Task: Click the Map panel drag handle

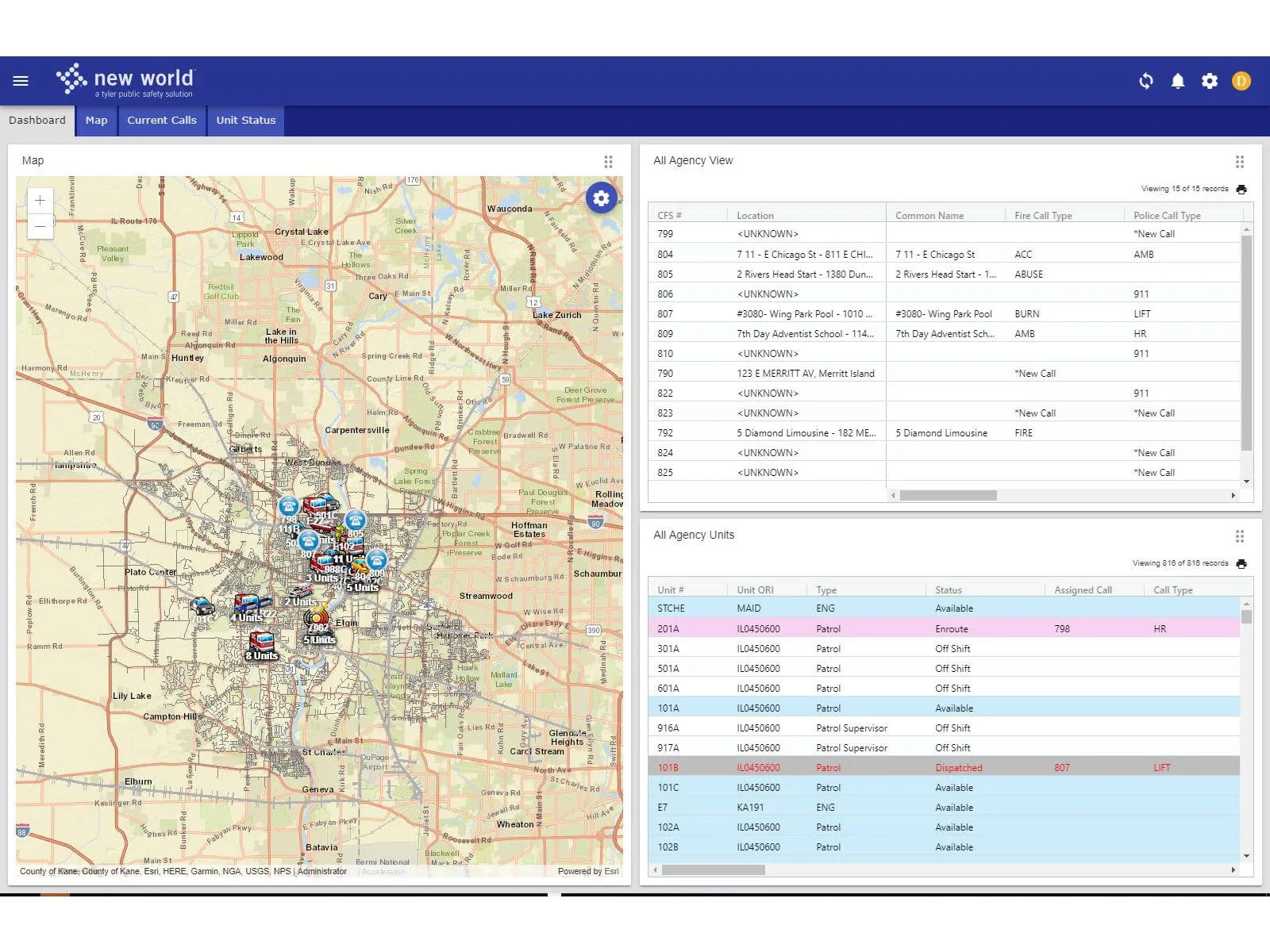Action: coord(609,160)
